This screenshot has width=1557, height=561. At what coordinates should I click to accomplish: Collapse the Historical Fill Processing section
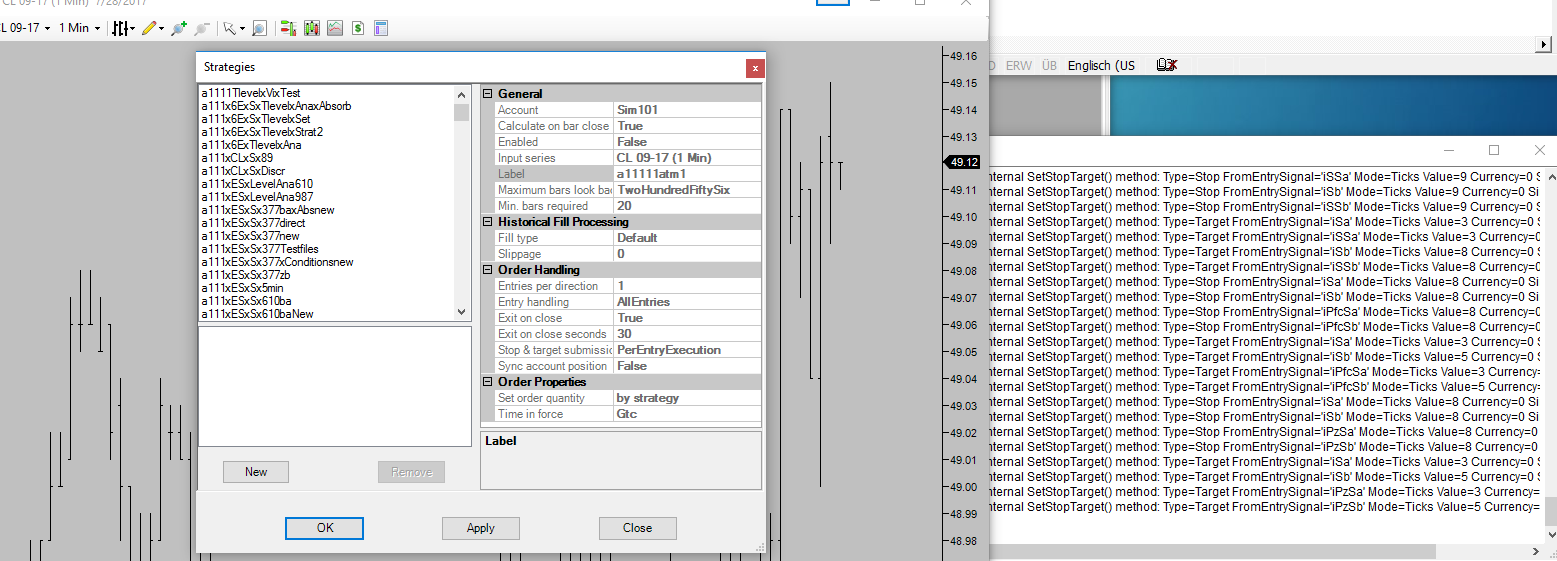coord(488,222)
